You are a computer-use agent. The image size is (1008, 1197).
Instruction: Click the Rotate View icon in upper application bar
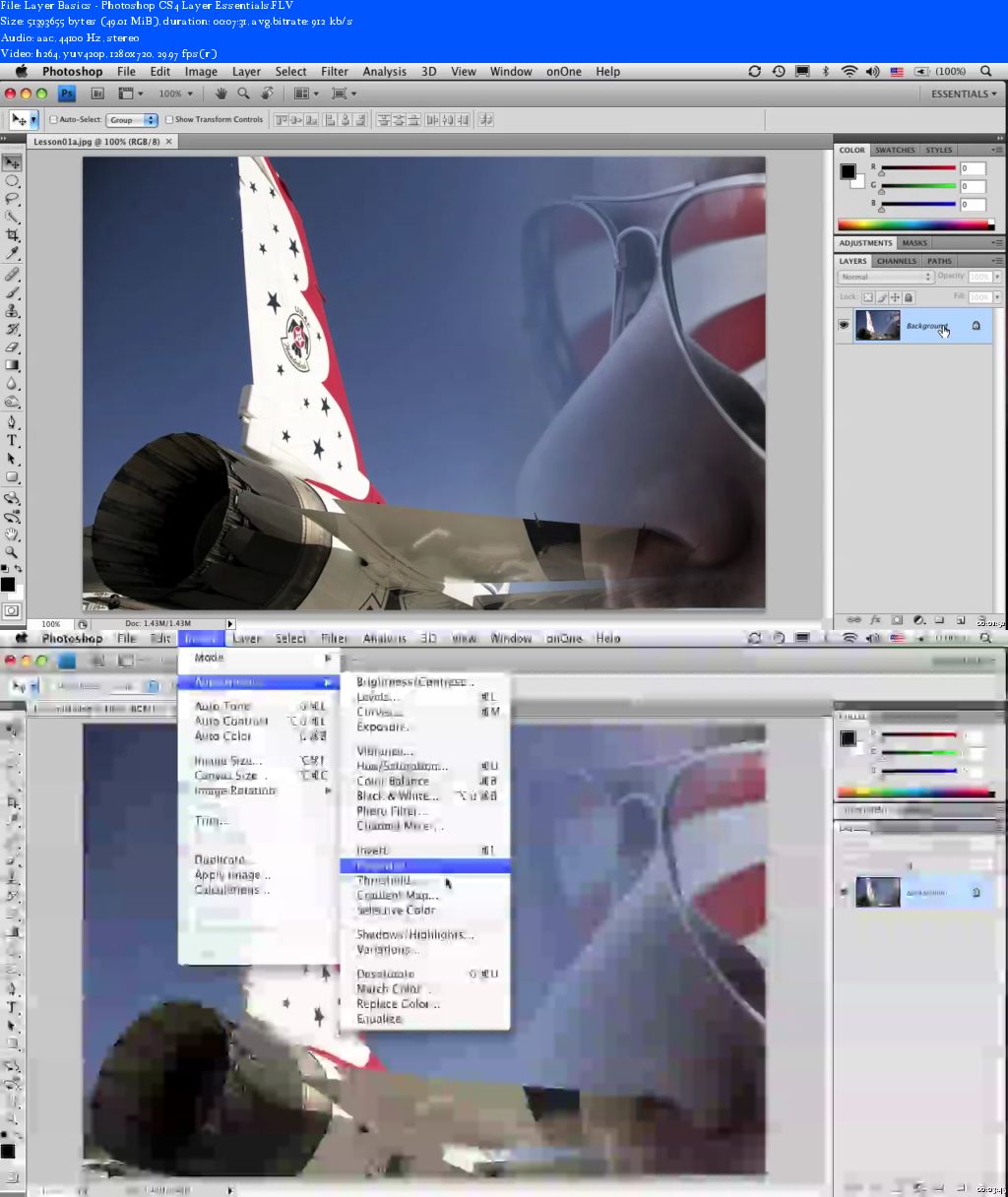click(x=267, y=94)
